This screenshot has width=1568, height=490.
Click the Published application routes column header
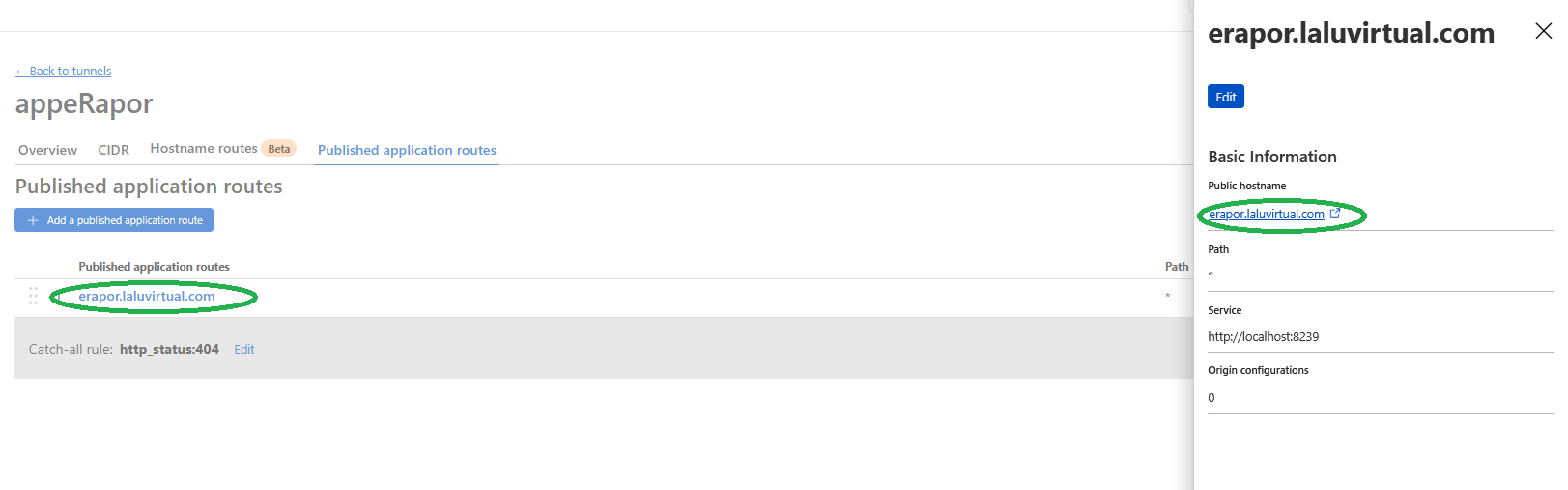pos(155,267)
